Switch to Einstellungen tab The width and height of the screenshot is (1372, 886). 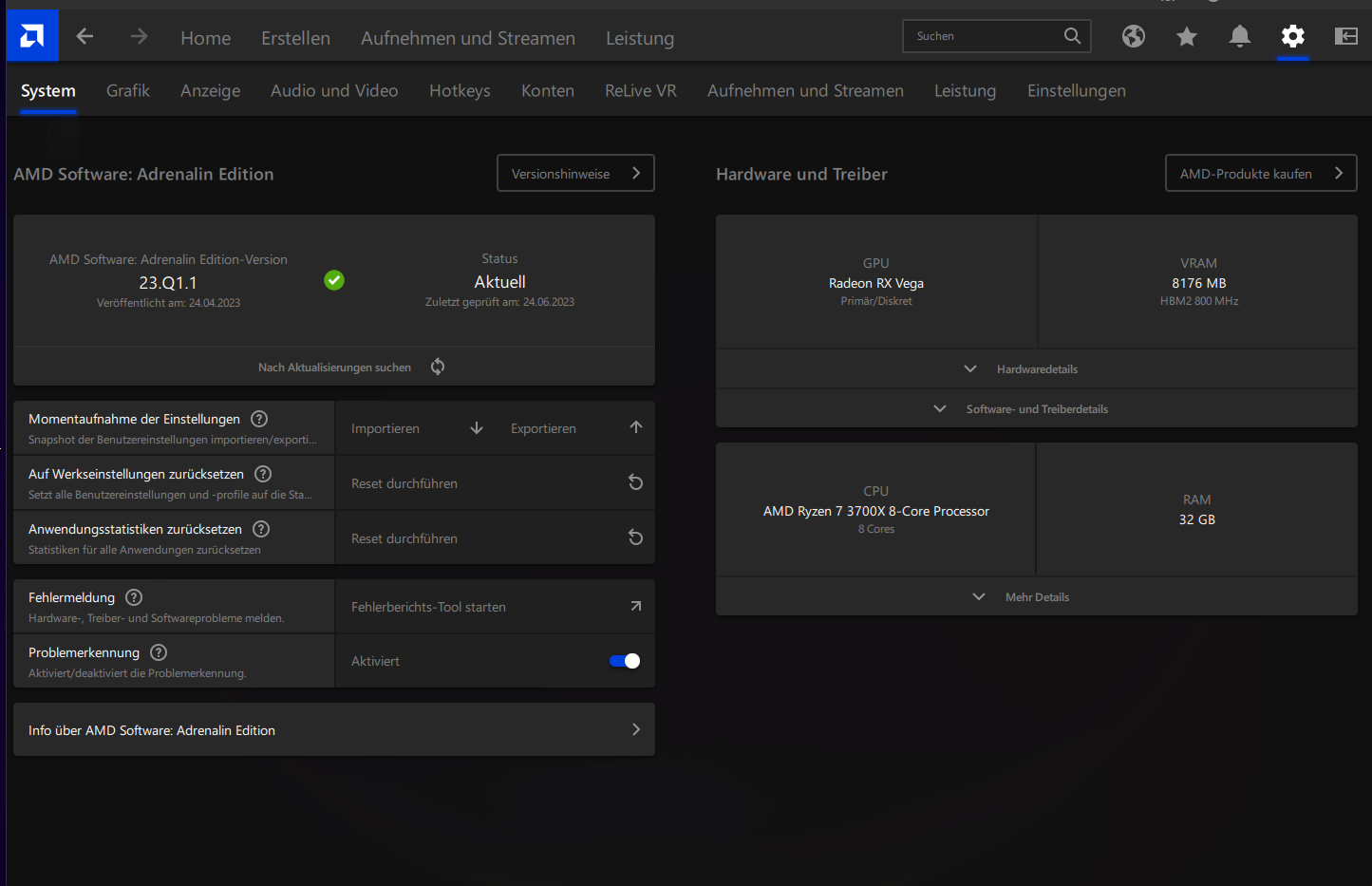pos(1077,90)
